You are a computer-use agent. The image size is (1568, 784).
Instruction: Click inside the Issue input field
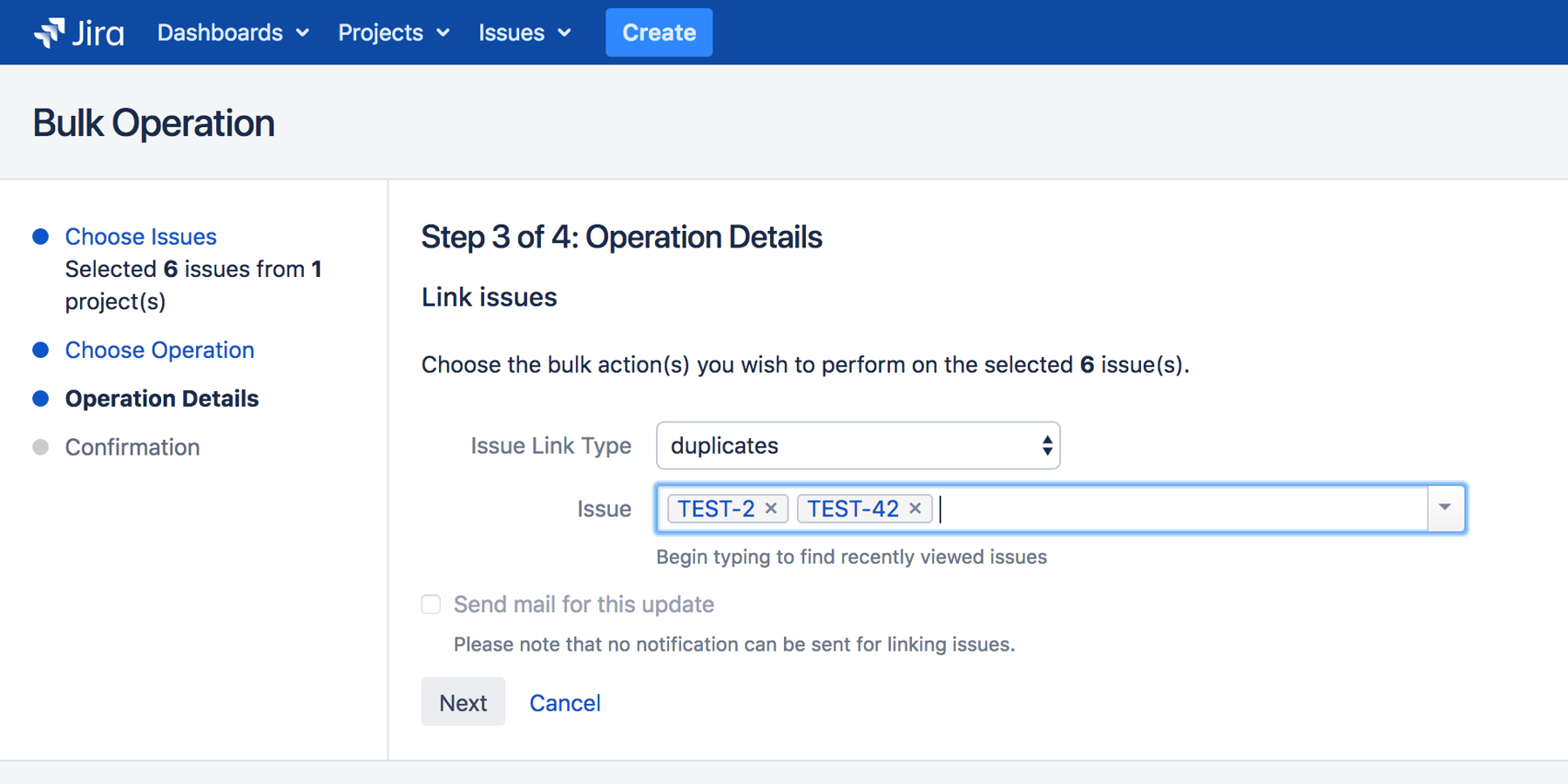(1176, 508)
